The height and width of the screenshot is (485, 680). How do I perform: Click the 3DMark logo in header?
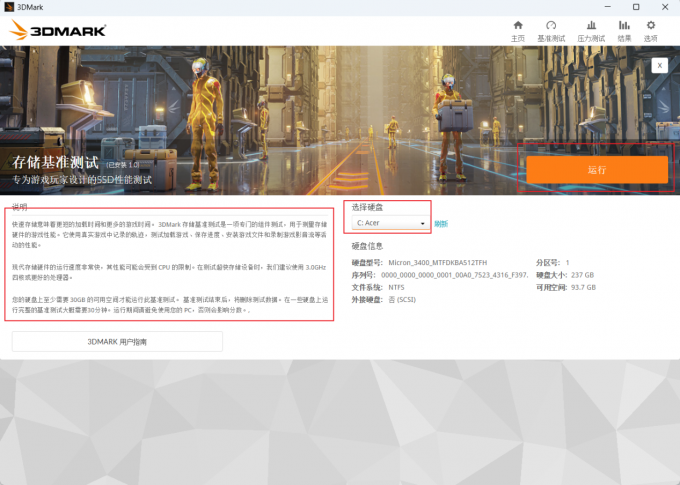click(57, 30)
